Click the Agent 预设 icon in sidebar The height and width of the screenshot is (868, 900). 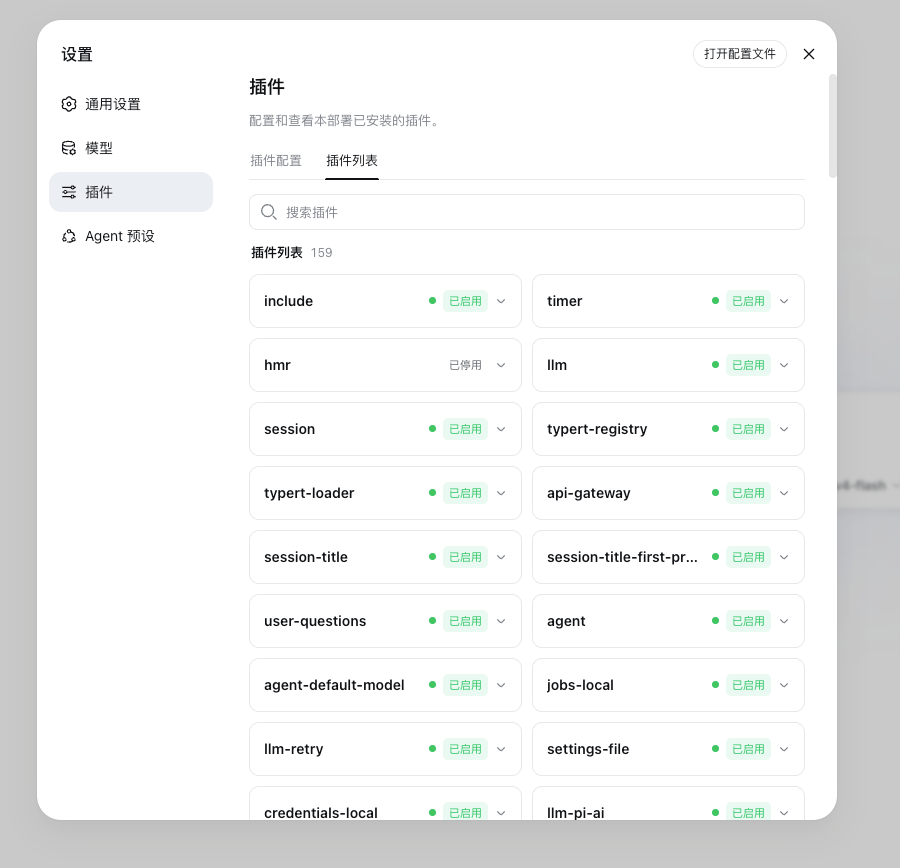click(69, 236)
